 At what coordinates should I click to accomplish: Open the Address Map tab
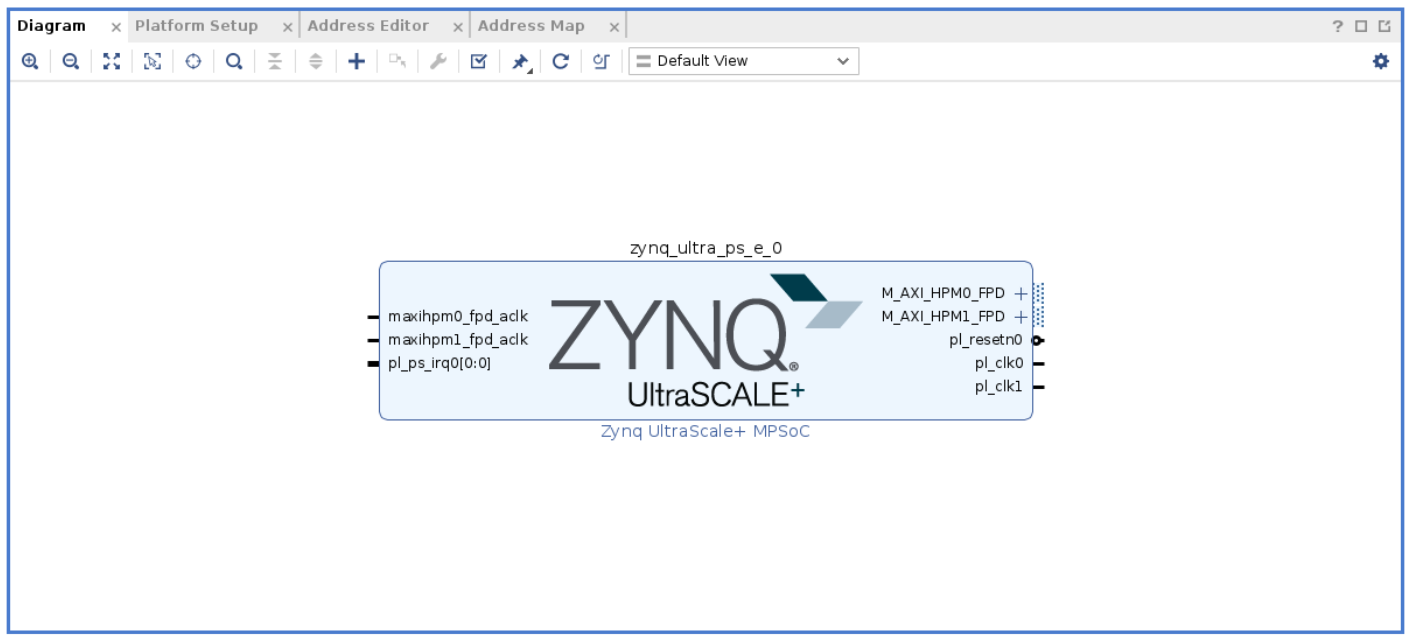click(531, 26)
